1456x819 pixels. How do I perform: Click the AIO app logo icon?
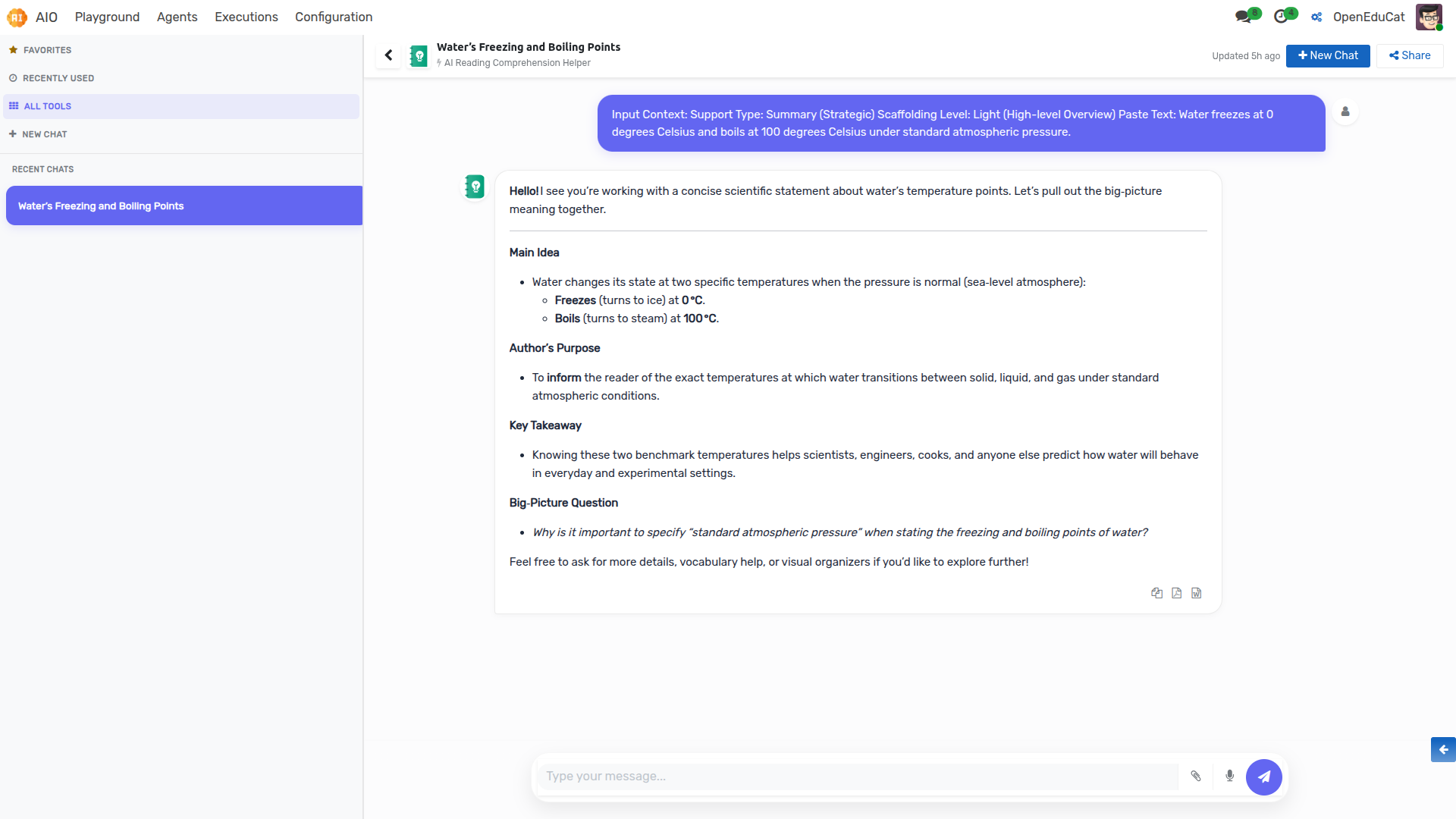tap(17, 17)
